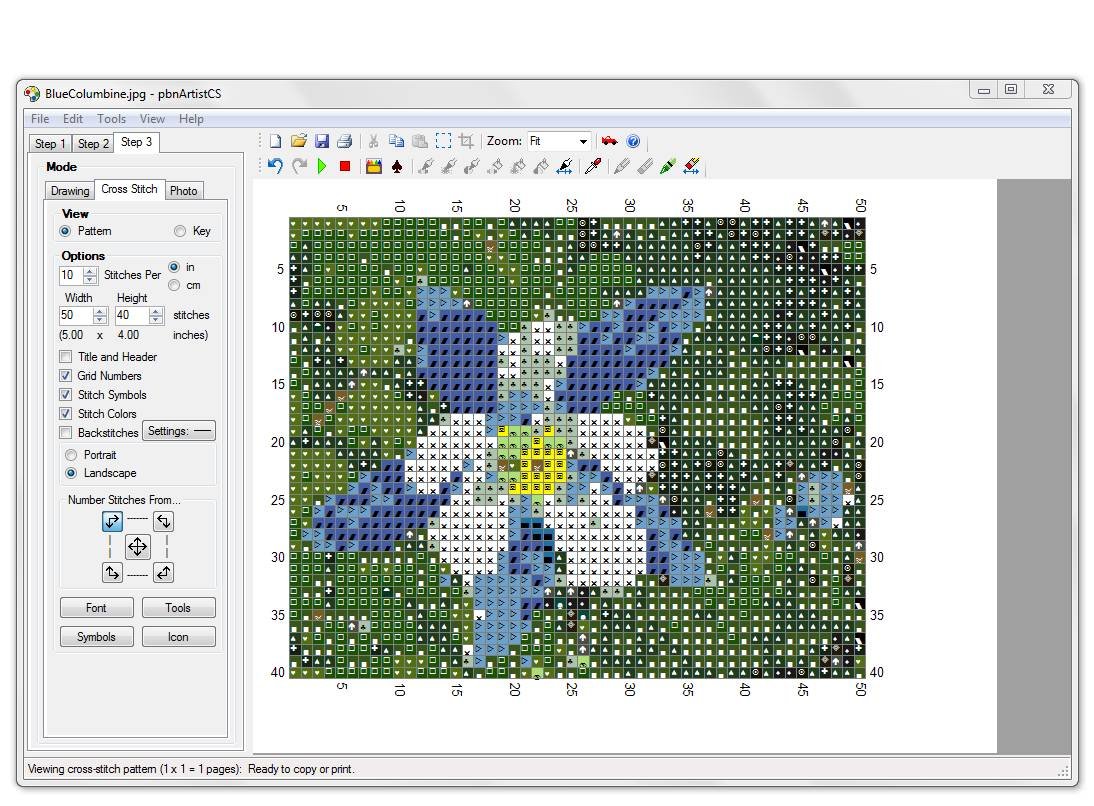Click the Undo arrow icon

[x=274, y=165]
